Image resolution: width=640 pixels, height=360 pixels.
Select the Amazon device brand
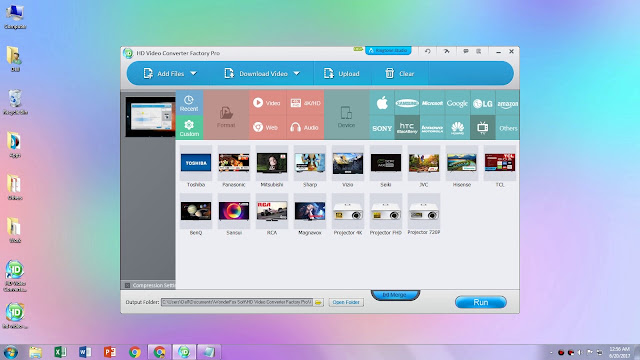507,104
